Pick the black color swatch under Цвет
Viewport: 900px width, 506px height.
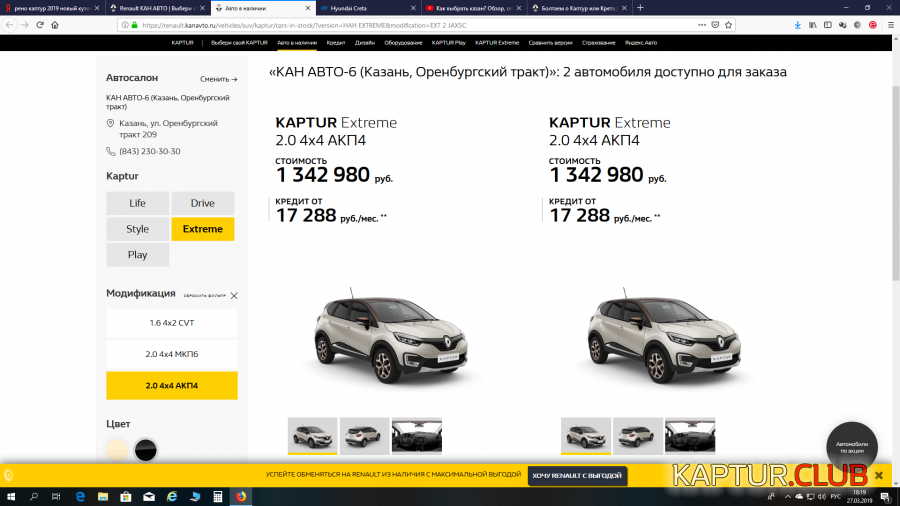(146, 450)
